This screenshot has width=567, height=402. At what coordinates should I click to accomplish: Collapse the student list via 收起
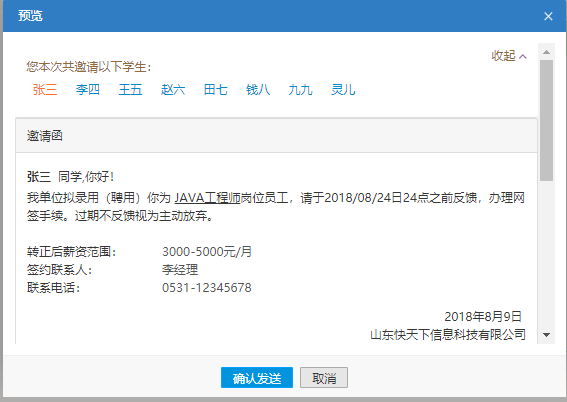coord(503,56)
